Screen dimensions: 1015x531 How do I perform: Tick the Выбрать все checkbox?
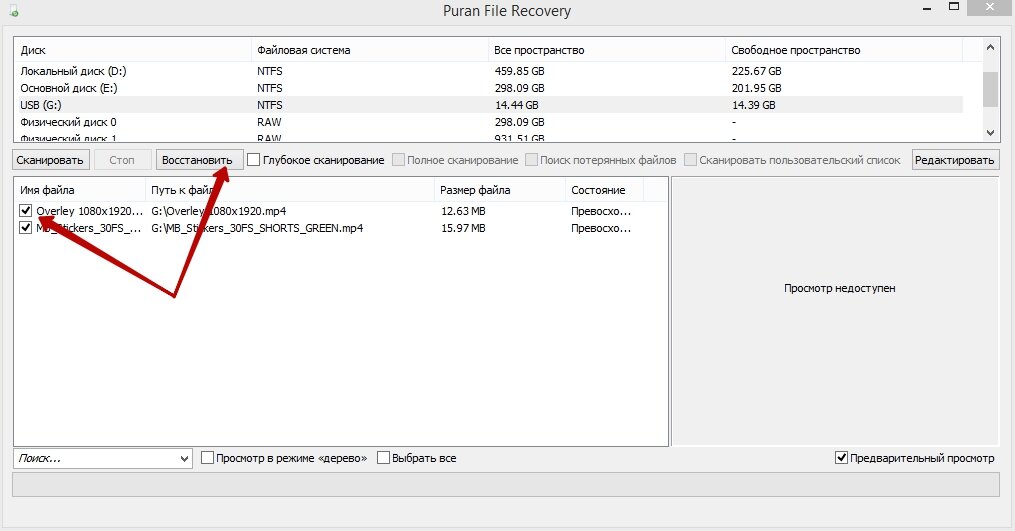[383, 458]
